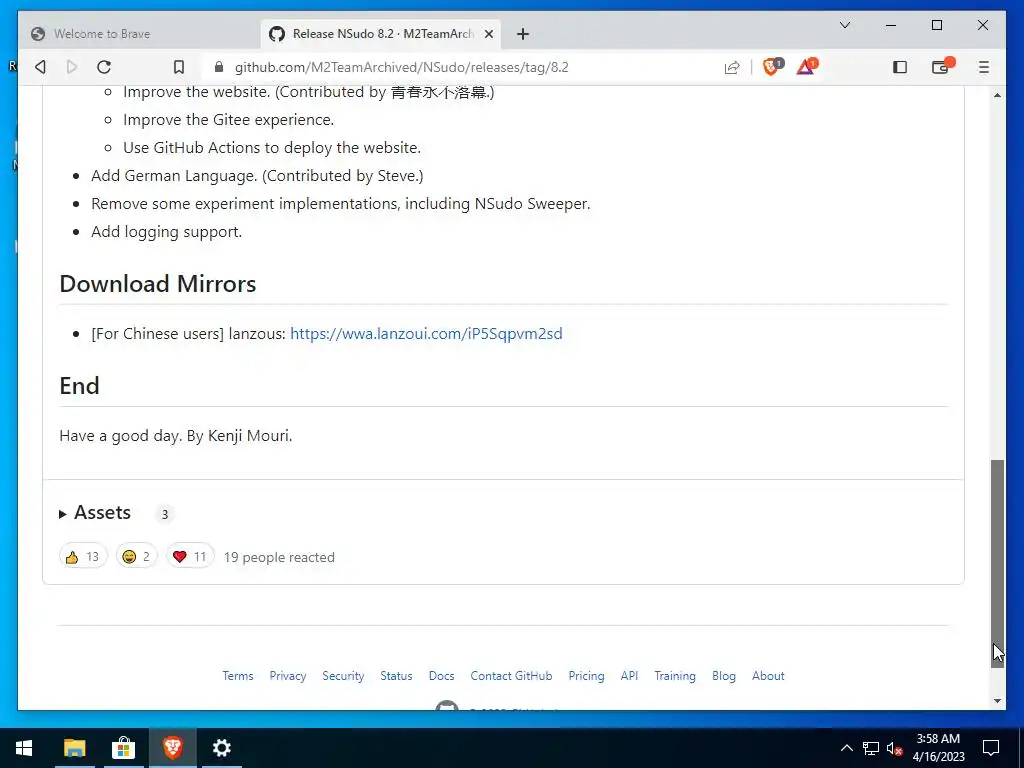Open the Docs footer link
Image resolution: width=1024 pixels, height=768 pixels.
tap(441, 676)
